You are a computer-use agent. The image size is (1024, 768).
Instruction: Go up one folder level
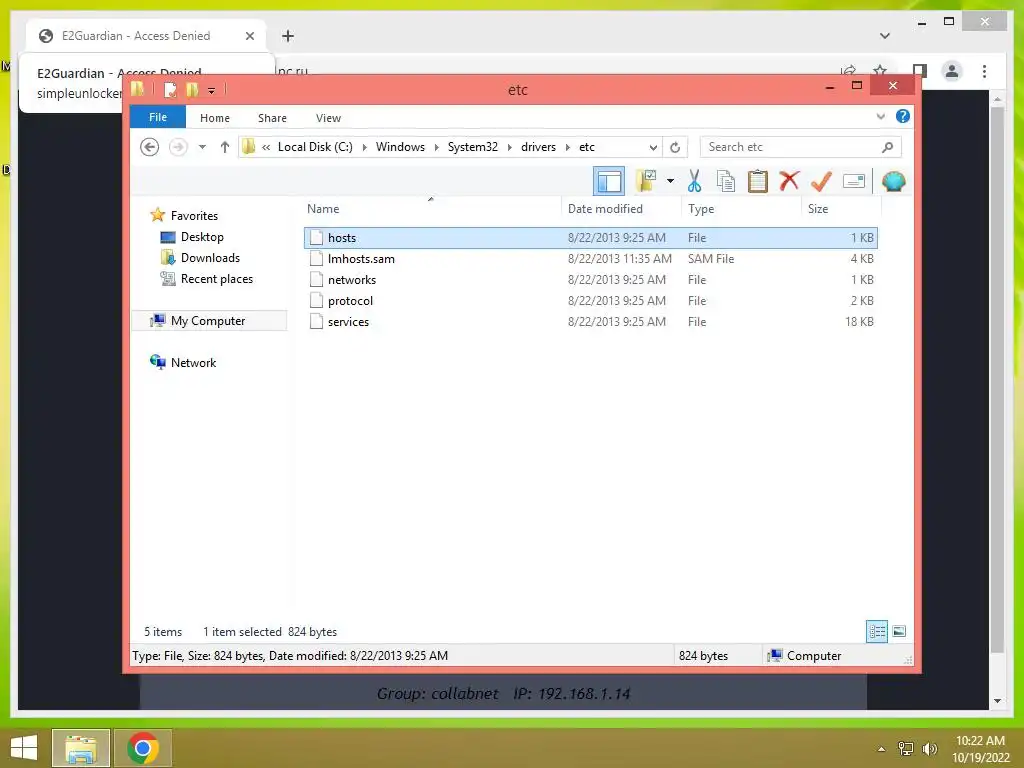225,147
